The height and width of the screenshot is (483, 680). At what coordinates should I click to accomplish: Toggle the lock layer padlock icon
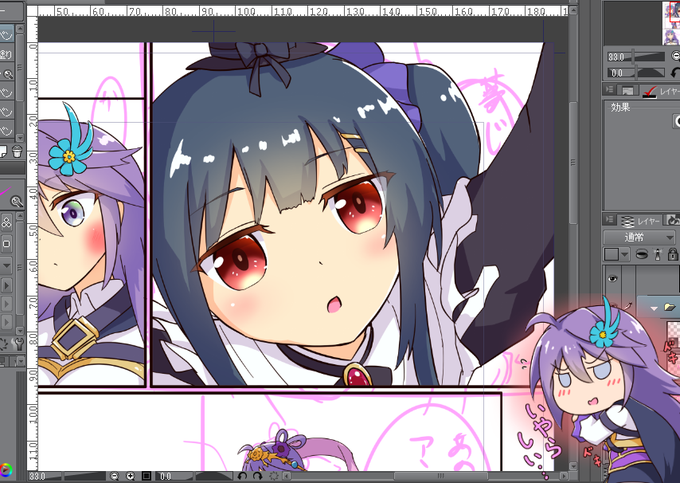(673, 255)
